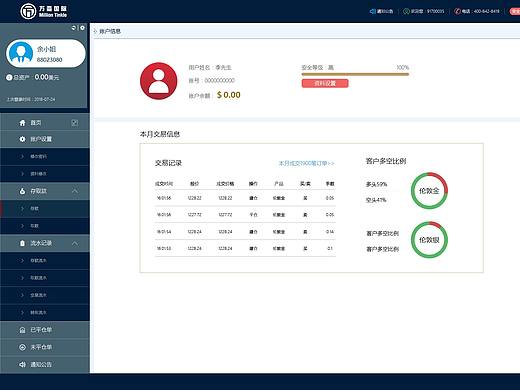Viewport: 520px width, 390px height.
Task: Click the 客户多空比例 heading
Action: click(386, 161)
